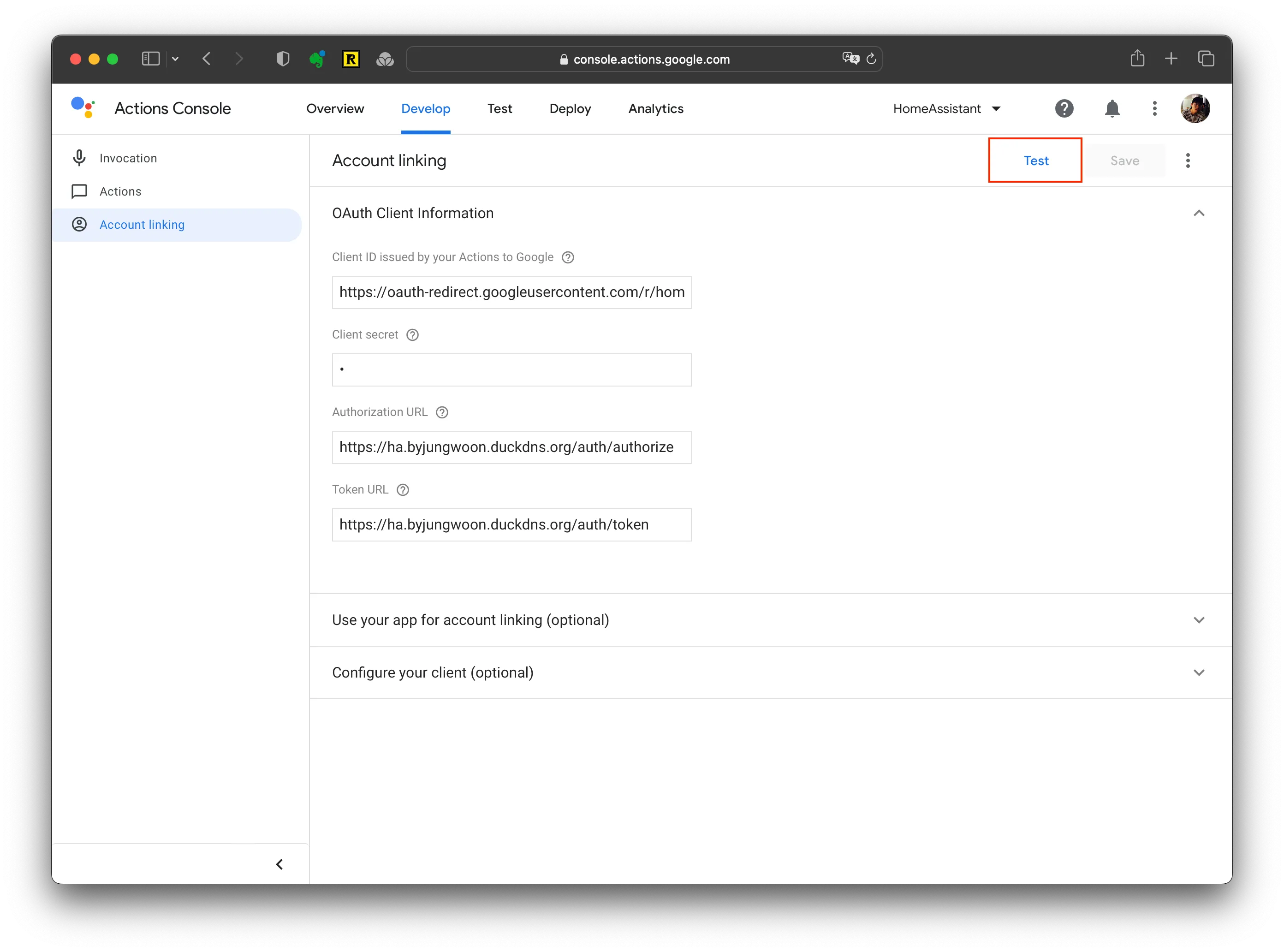Click the Evernote elephant extension icon

point(316,59)
